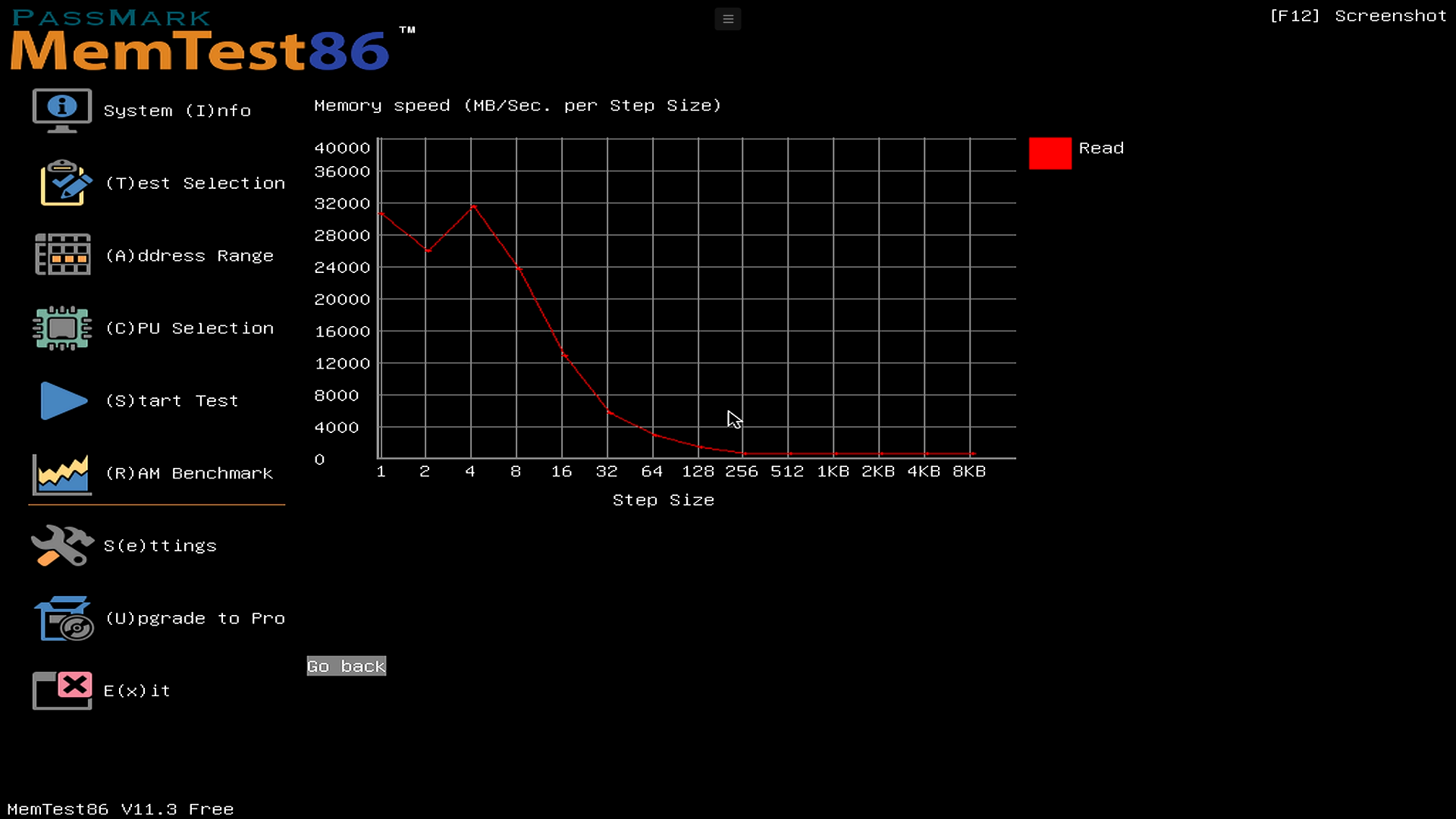
Task: Click the Start Test play arrow icon
Action: (64, 400)
